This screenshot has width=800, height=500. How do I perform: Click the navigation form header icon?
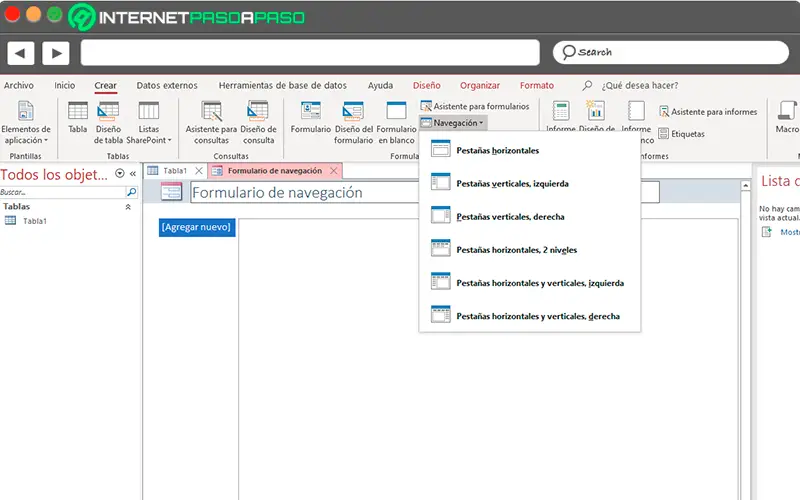[171, 192]
